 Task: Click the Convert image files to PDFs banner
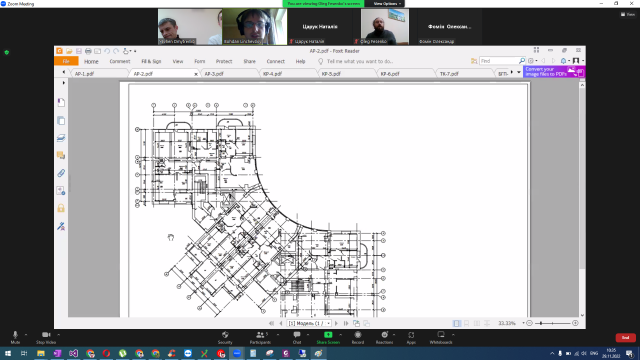pos(554,72)
